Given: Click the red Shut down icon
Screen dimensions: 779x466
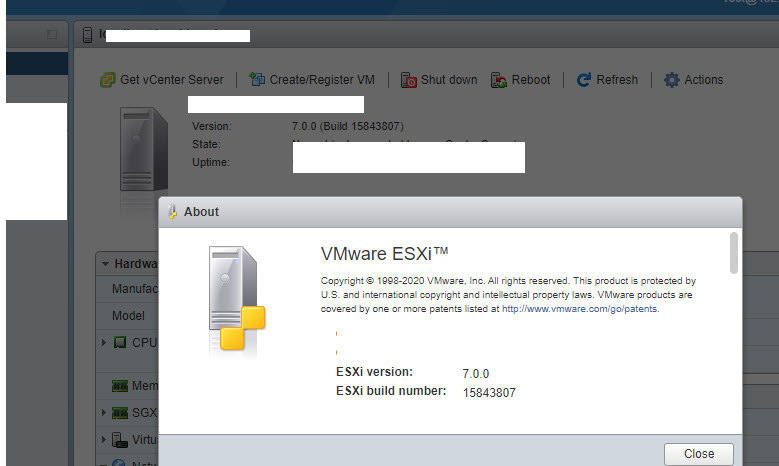Looking at the screenshot, I should (x=408, y=80).
